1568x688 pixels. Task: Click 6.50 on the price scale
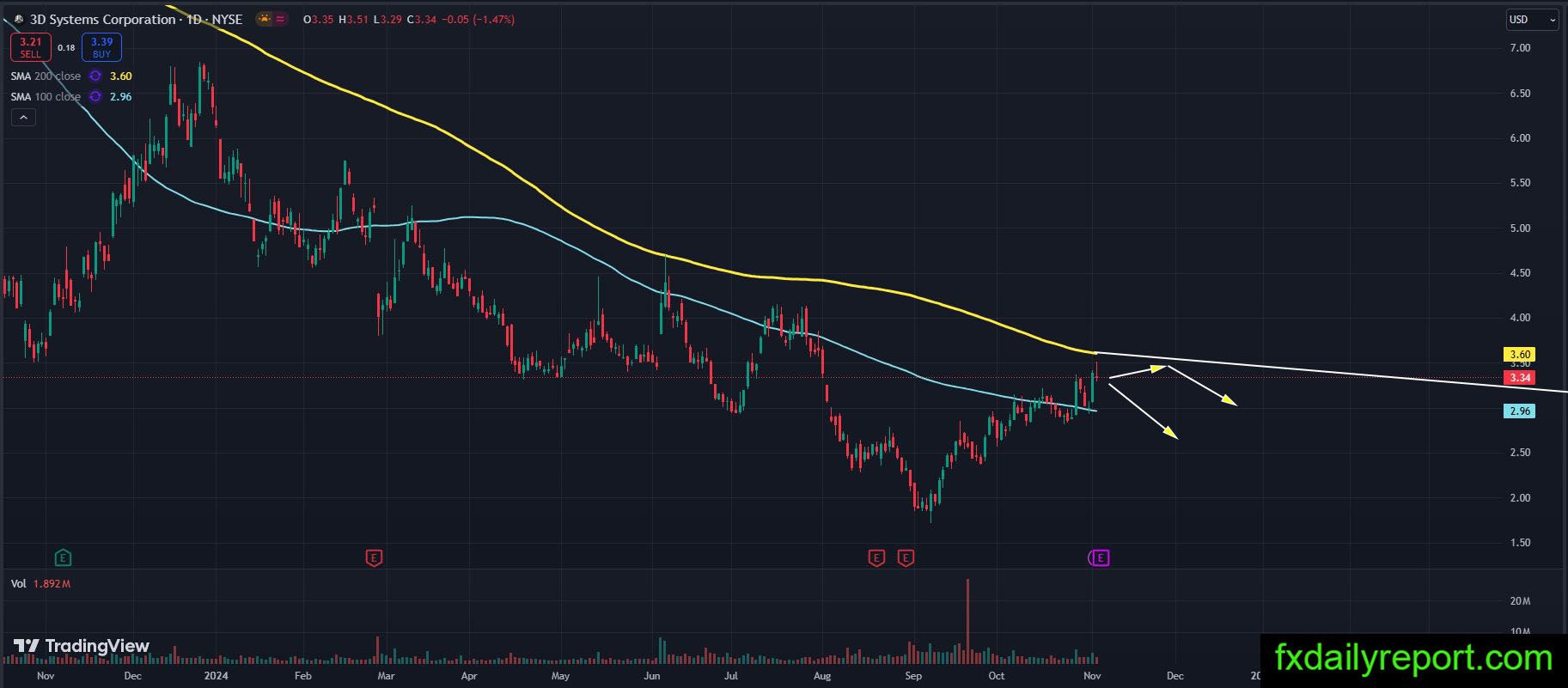tap(1520, 94)
